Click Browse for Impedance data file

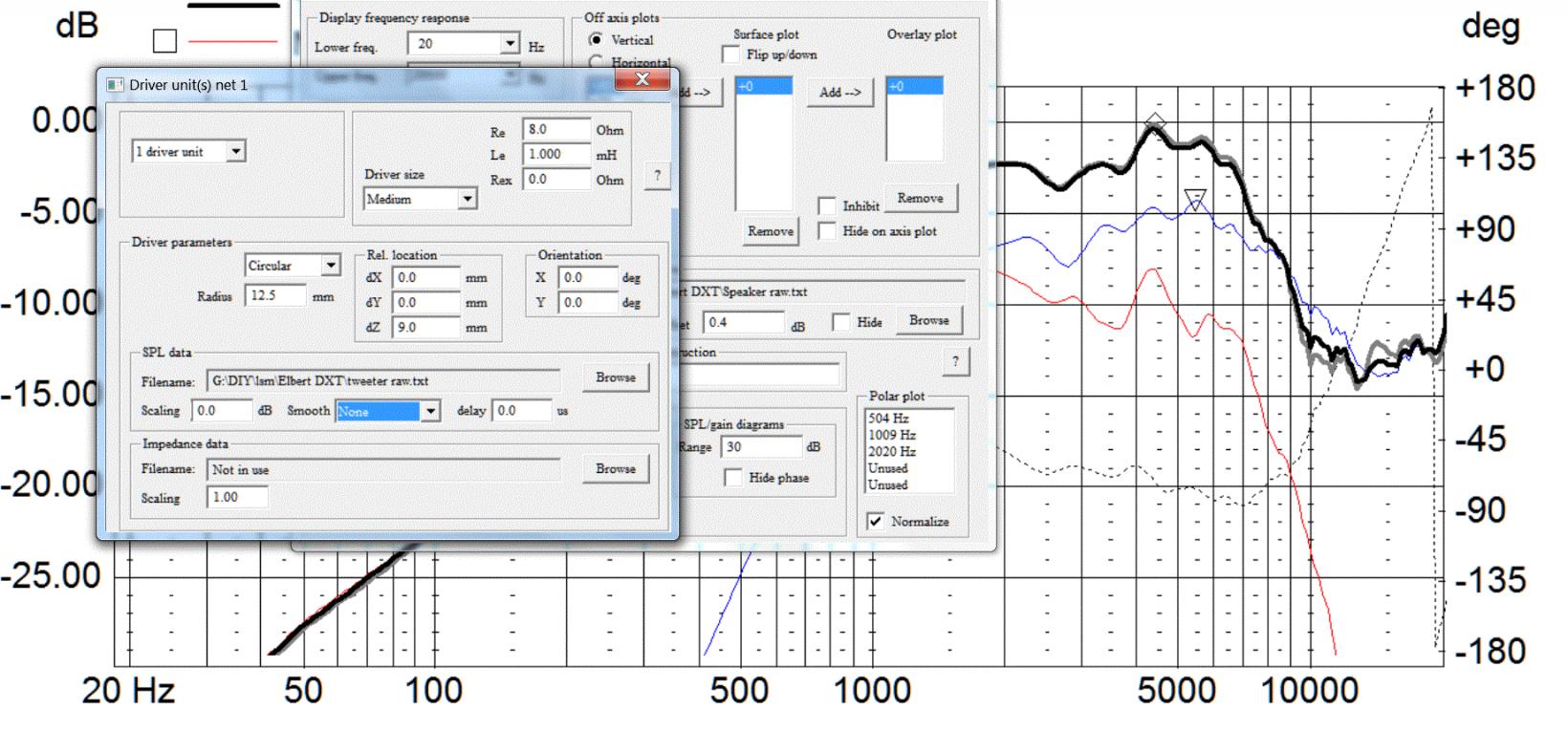[x=616, y=468]
